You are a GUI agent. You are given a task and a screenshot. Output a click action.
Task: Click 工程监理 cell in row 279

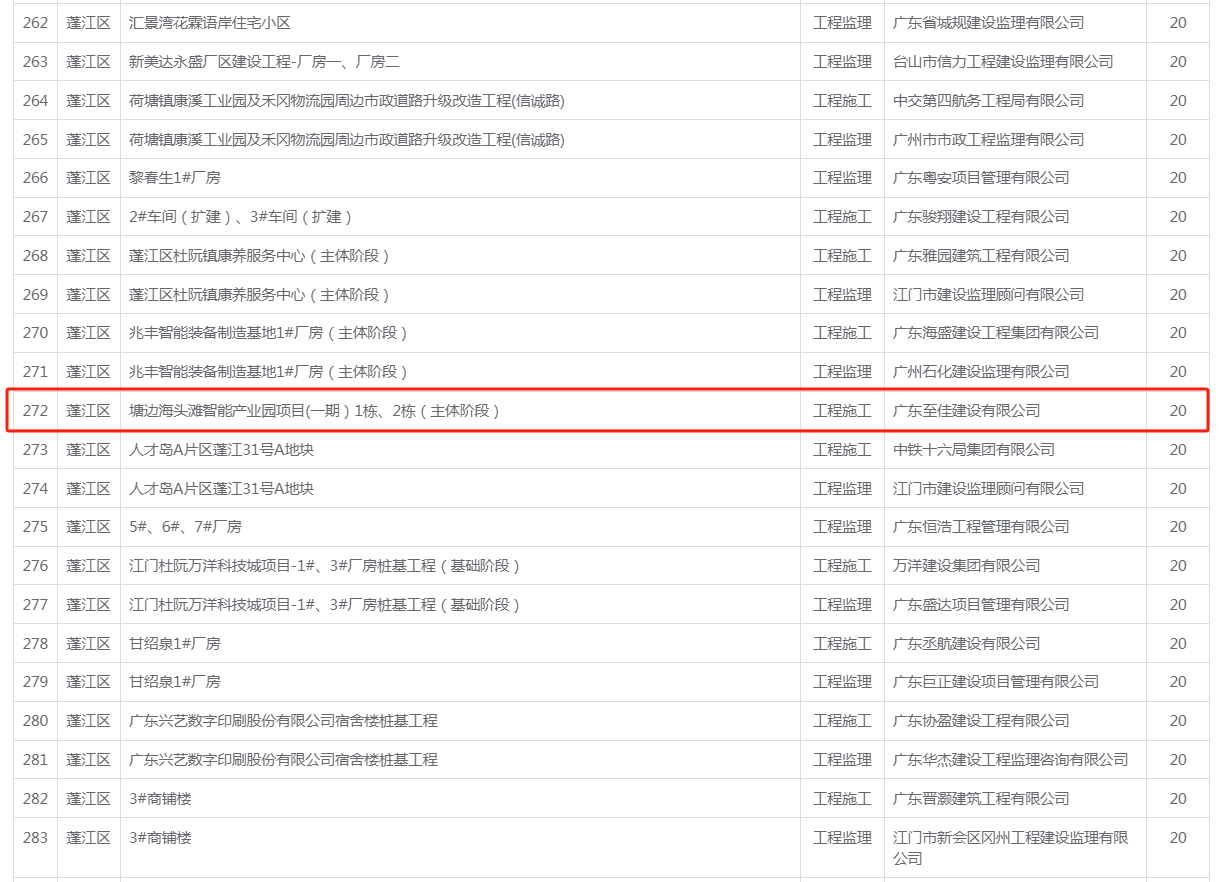[x=842, y=681]
